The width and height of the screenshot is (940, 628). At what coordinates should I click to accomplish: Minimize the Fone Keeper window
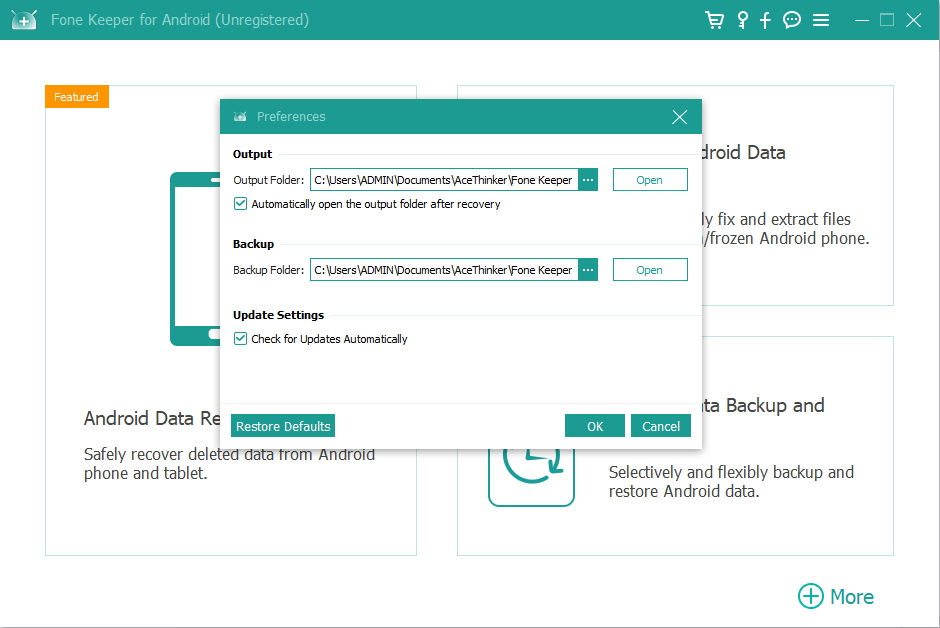tap(861, 20)
